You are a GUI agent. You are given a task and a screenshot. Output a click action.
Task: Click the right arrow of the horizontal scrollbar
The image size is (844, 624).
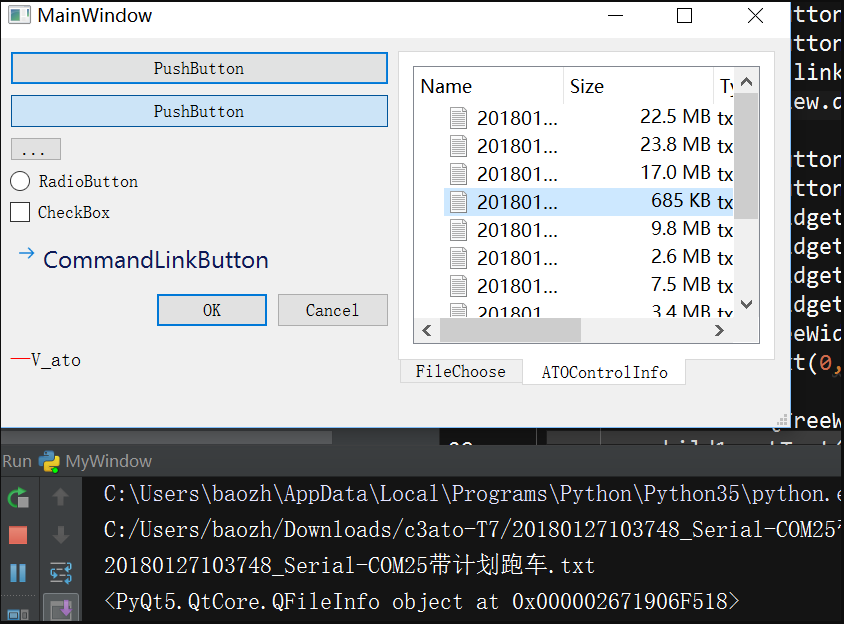coord(719,330)
